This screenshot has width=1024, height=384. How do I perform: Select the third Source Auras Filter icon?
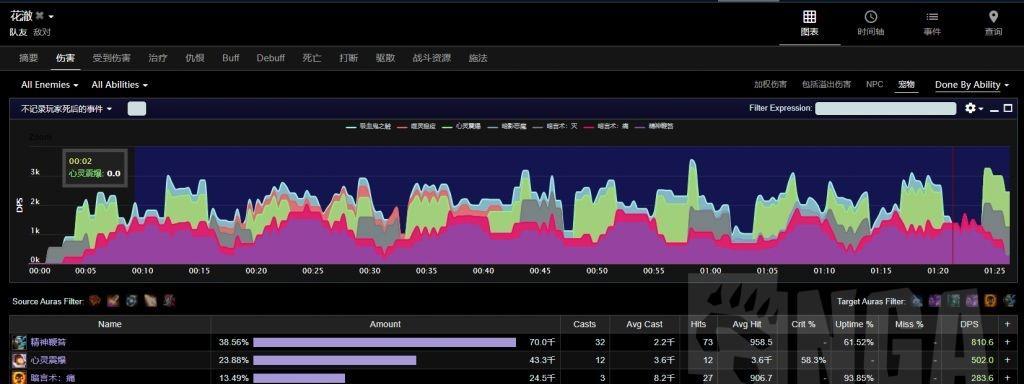coord(132,301)
